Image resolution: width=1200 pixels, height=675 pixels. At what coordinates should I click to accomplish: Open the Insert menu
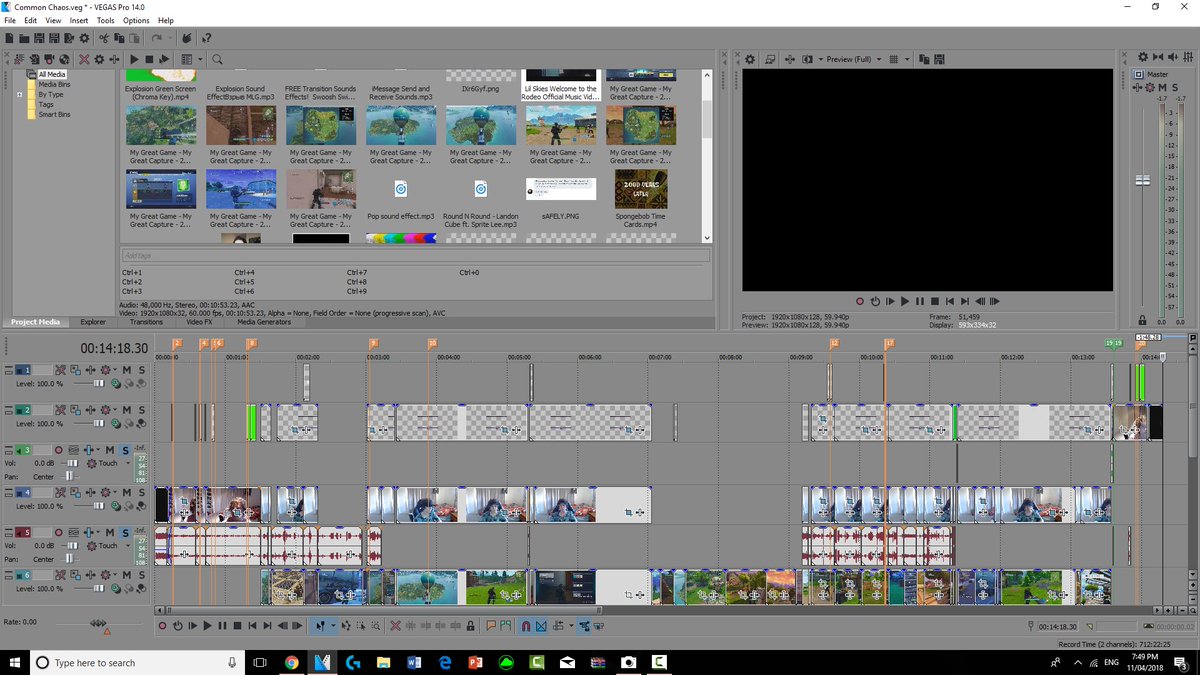[x=78, y=20]
